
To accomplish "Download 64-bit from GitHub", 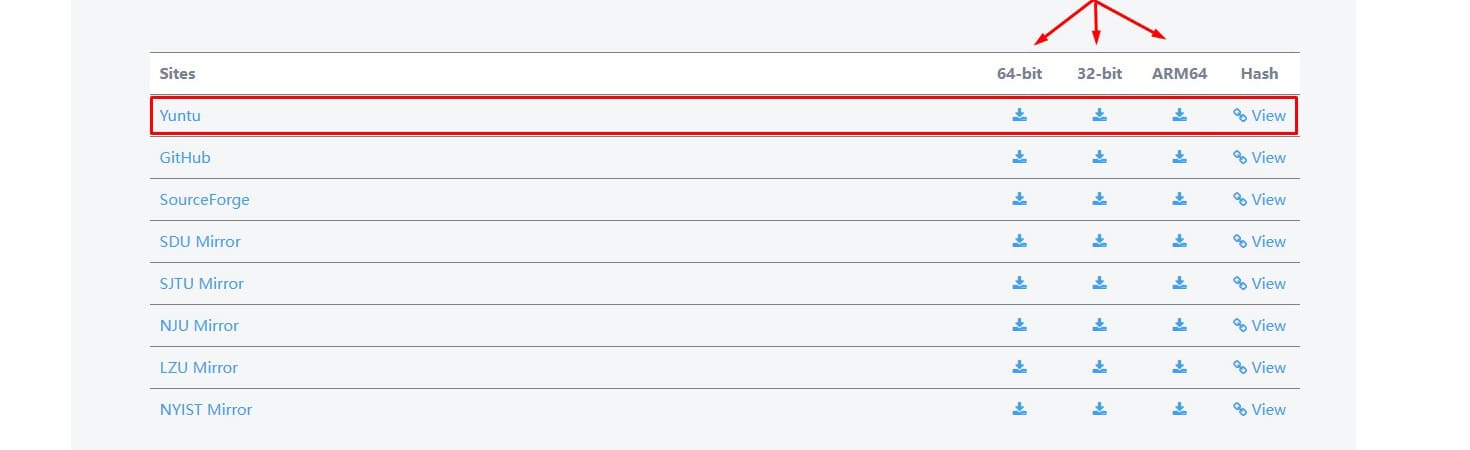I will pyautogui.click(x=1019, y=157).
